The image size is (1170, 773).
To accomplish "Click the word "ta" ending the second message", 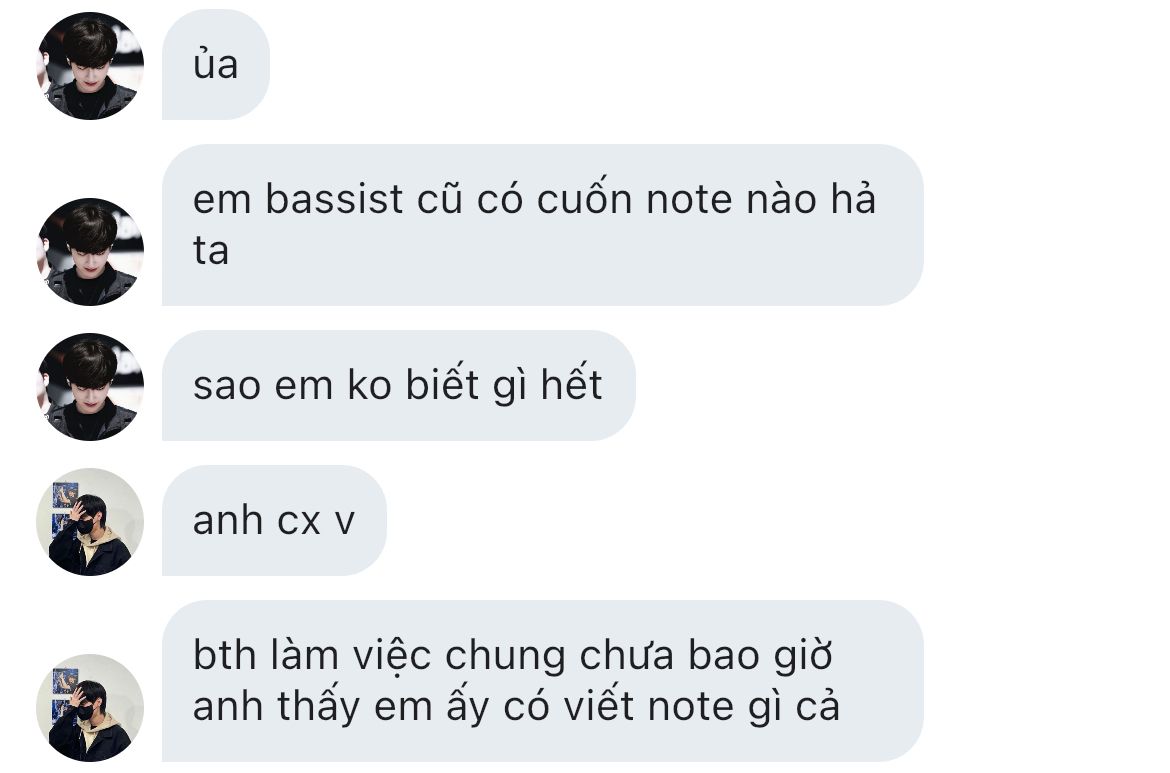I will [x=210, y=251].
